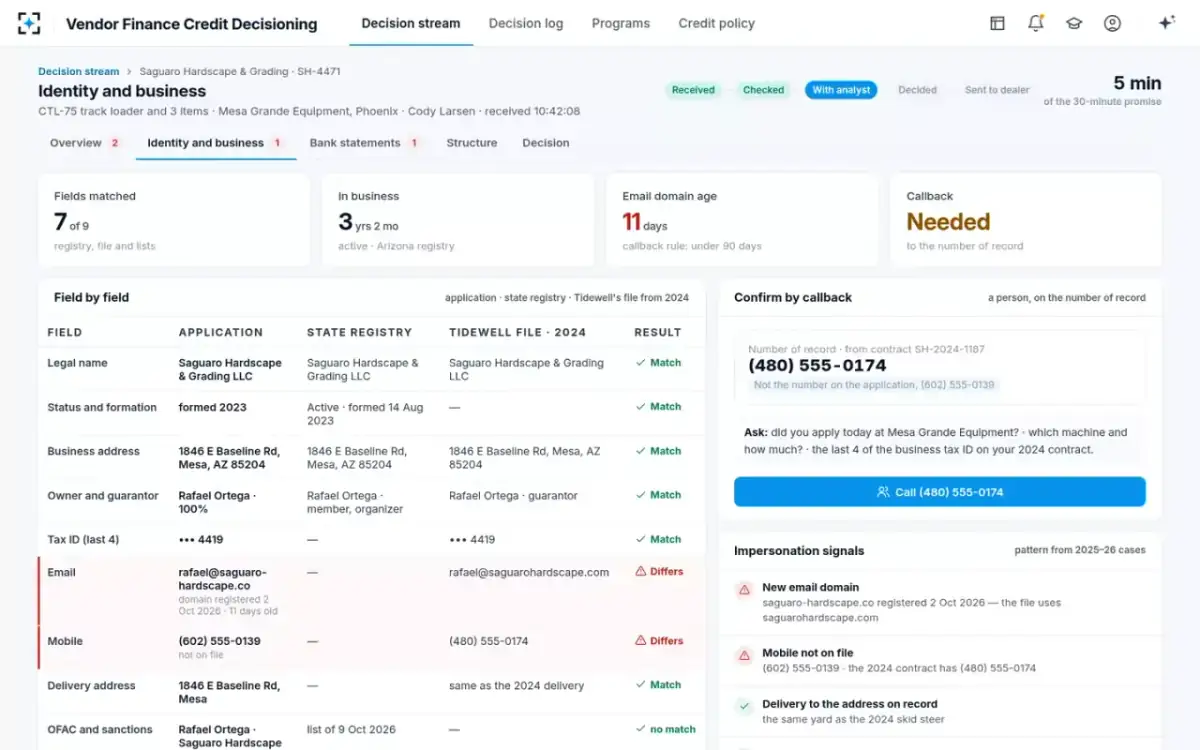
Task: Click the Decided status step
Action: pos(917,90)
